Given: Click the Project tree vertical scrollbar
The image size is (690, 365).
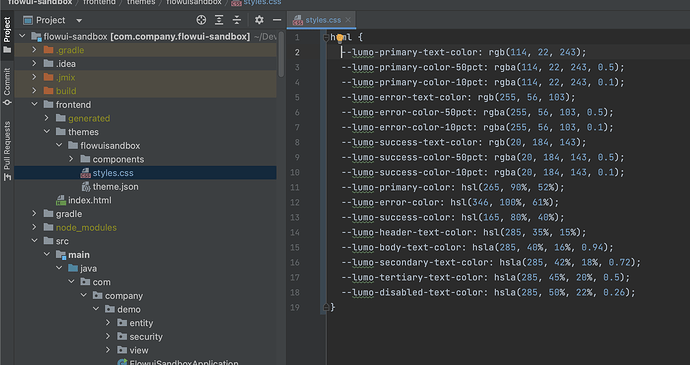Looking at the screenshot, I should [x=282, y=55].
